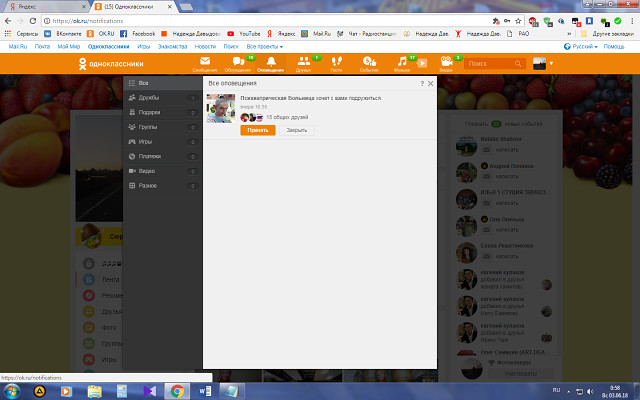Image resolution: width=640 pixels, height=400 pixels.
Task: Open the YouTube bookmark
Action: (244, 34)
